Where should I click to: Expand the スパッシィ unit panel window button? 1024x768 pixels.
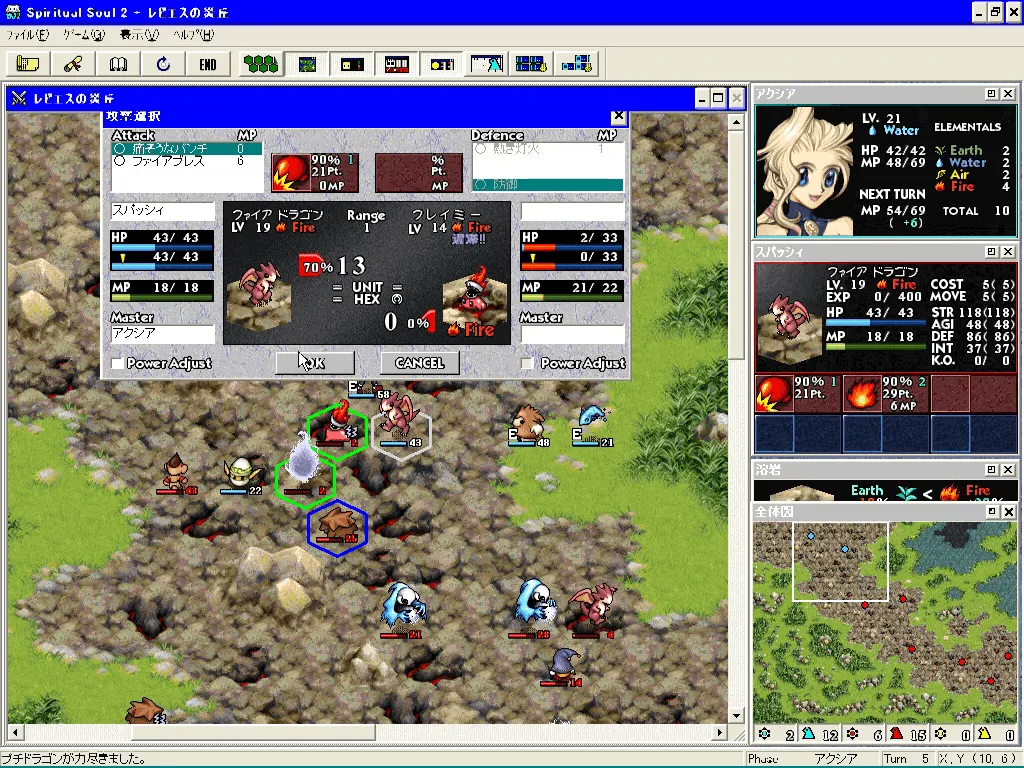coord(990,252)
